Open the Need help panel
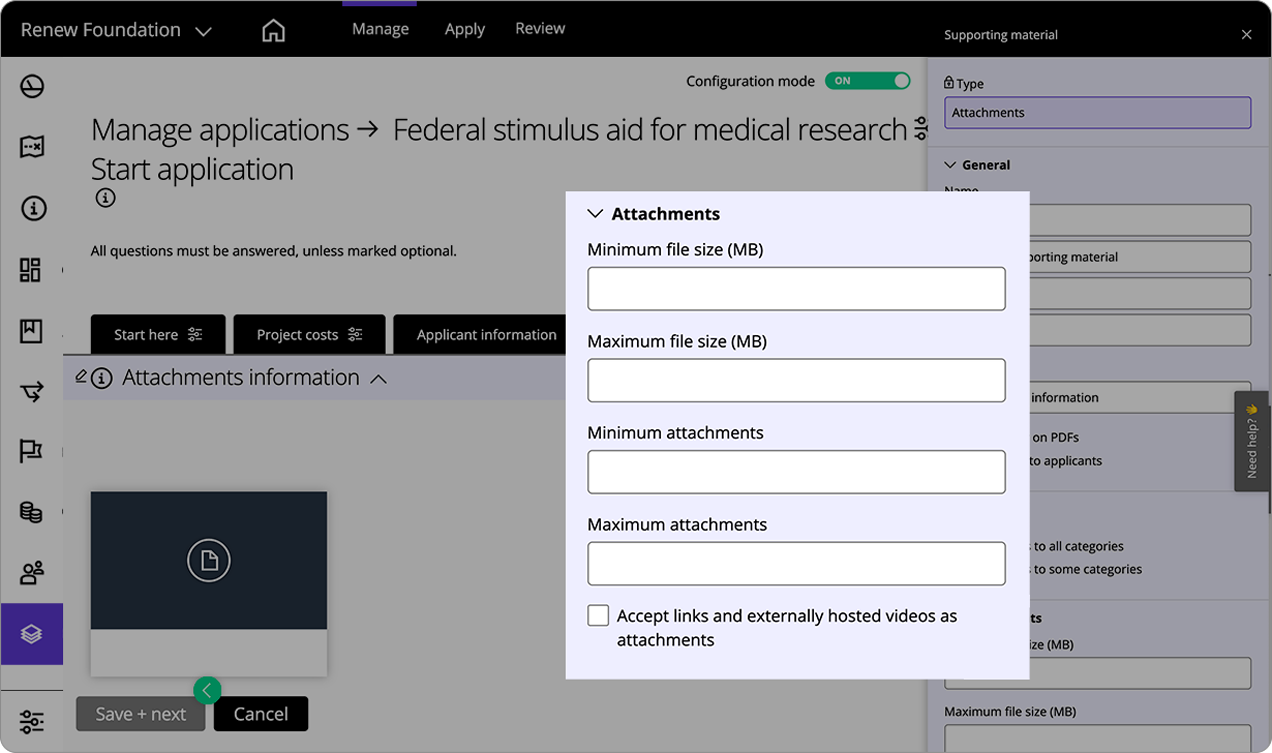This screenshot has width=1272, height=753. (1252, 440)
